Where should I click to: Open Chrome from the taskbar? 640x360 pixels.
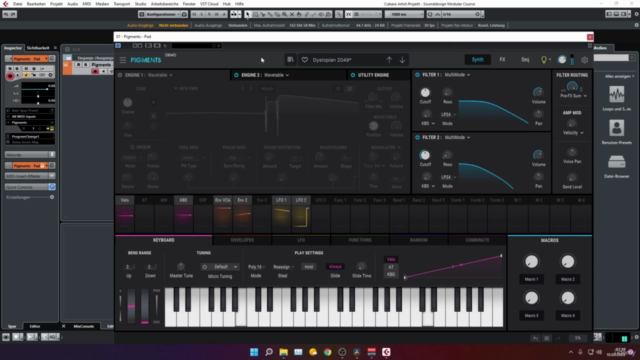click(327, 352)
